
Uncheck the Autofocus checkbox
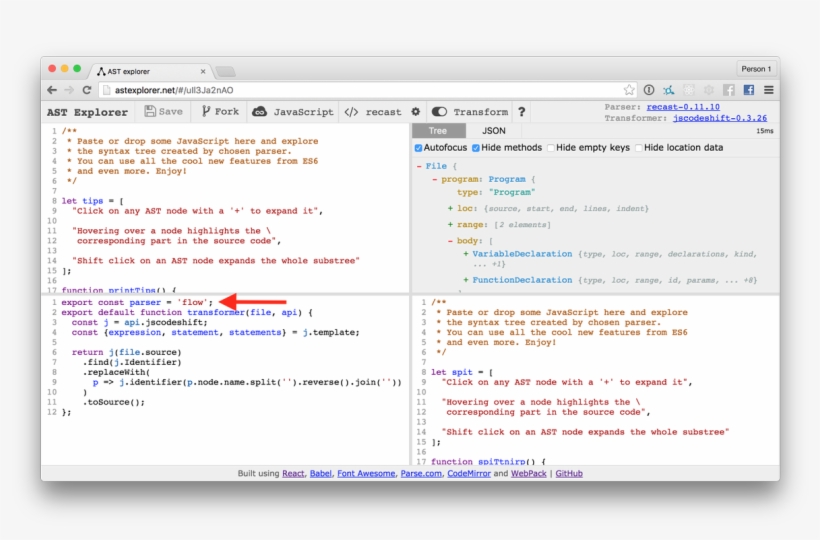418,148
